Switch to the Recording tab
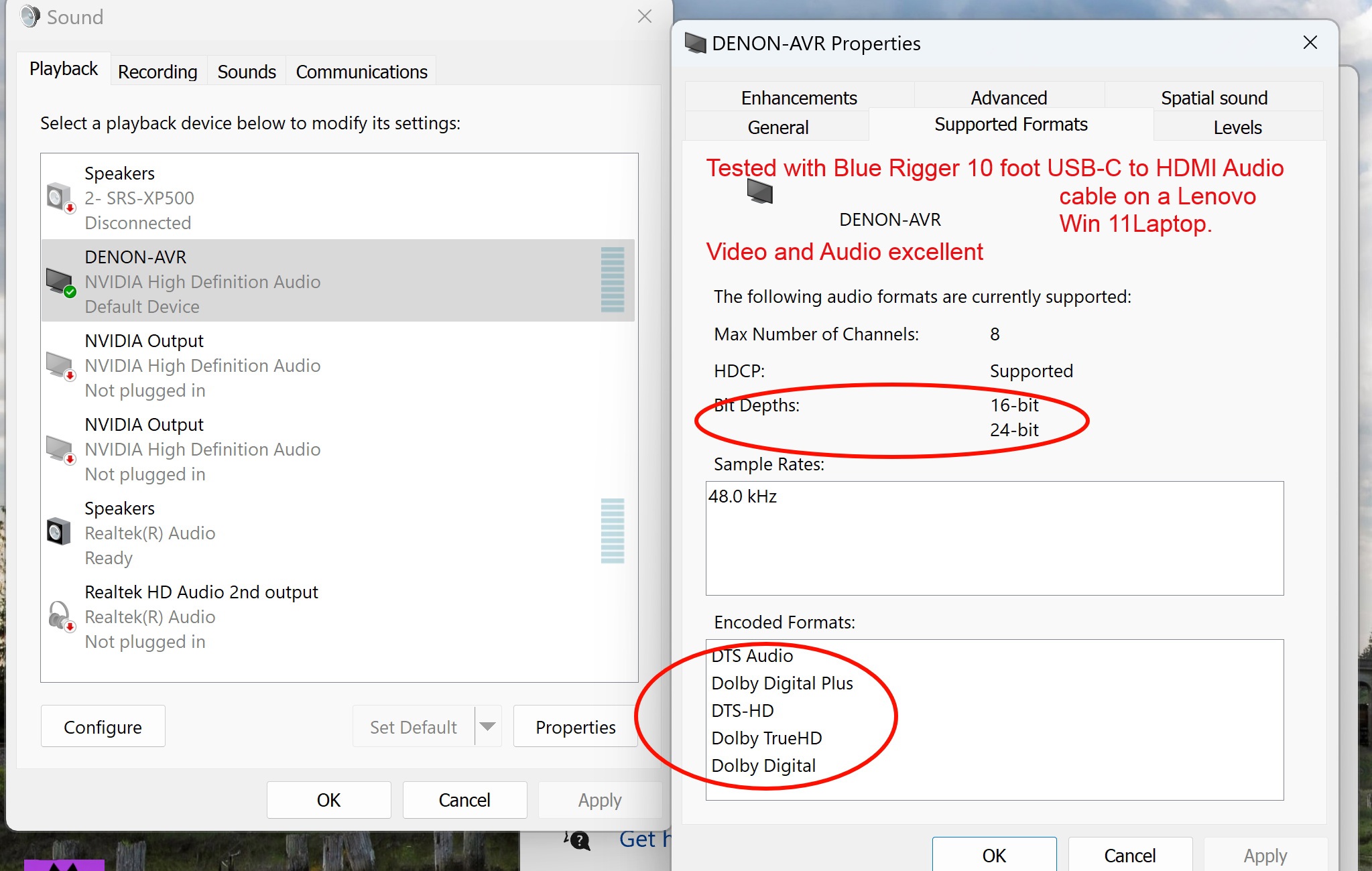The image size is (1372, 871). tap(158, 72)
